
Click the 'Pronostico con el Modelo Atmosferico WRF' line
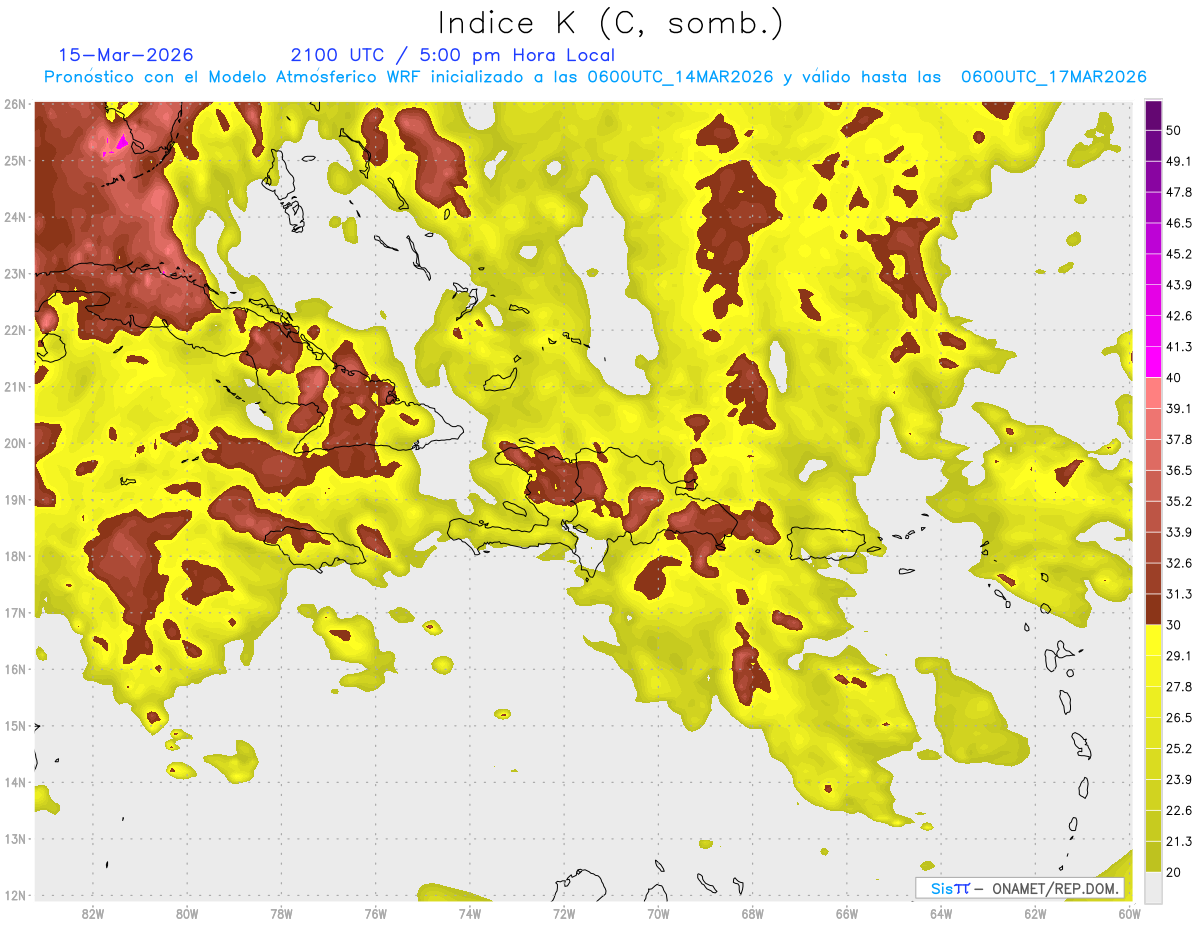[595, 77]
